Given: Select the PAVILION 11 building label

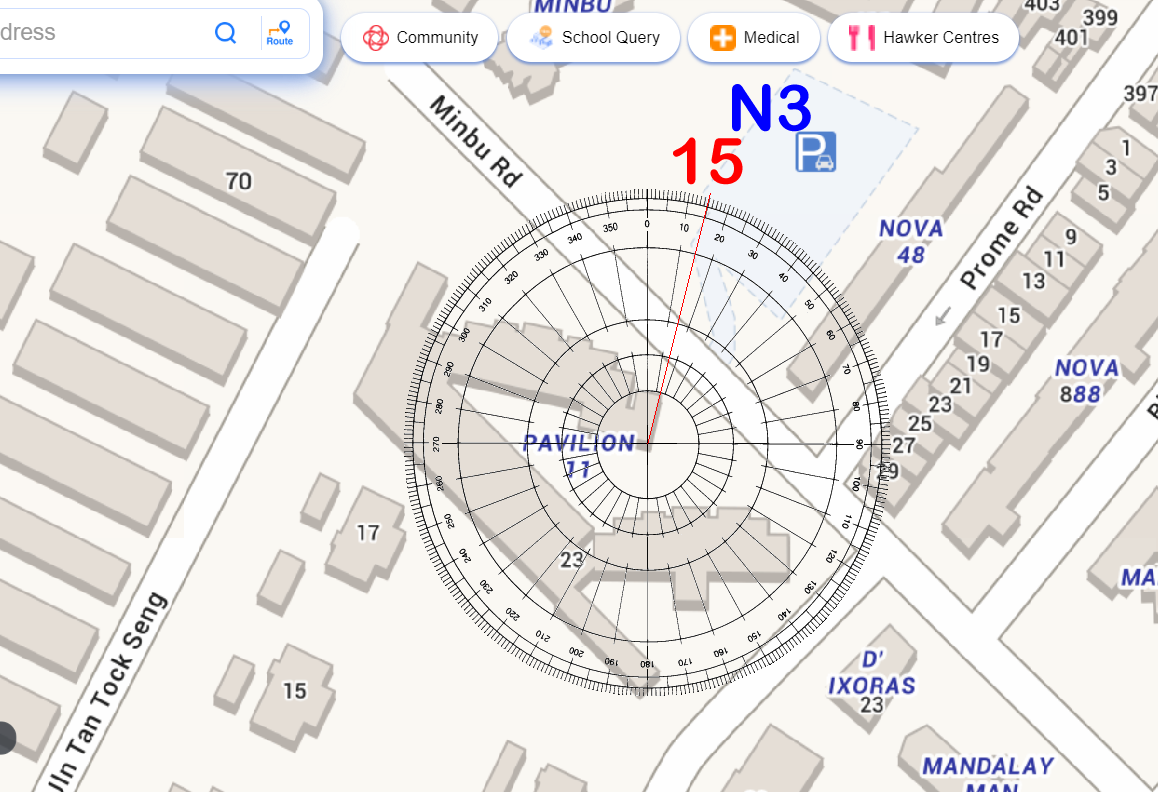Looking at the screenshot, I should [579, 455].
